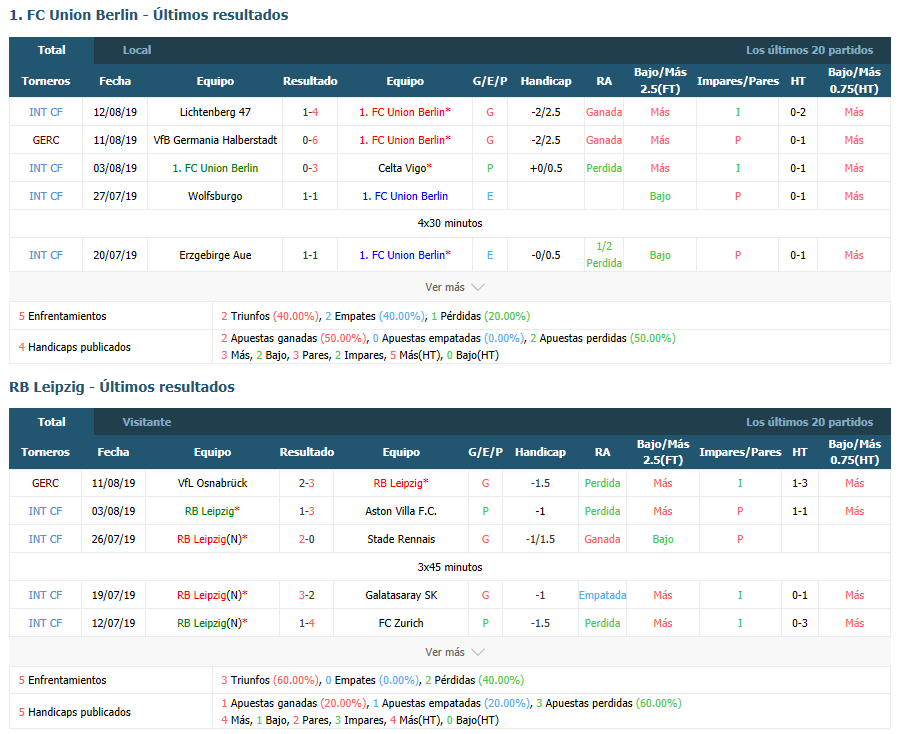Open INT CF tournament in Galatasaray SK row
Image resolution: width=901 pixels, height=734 pixels.
click(x=45, y=595)
